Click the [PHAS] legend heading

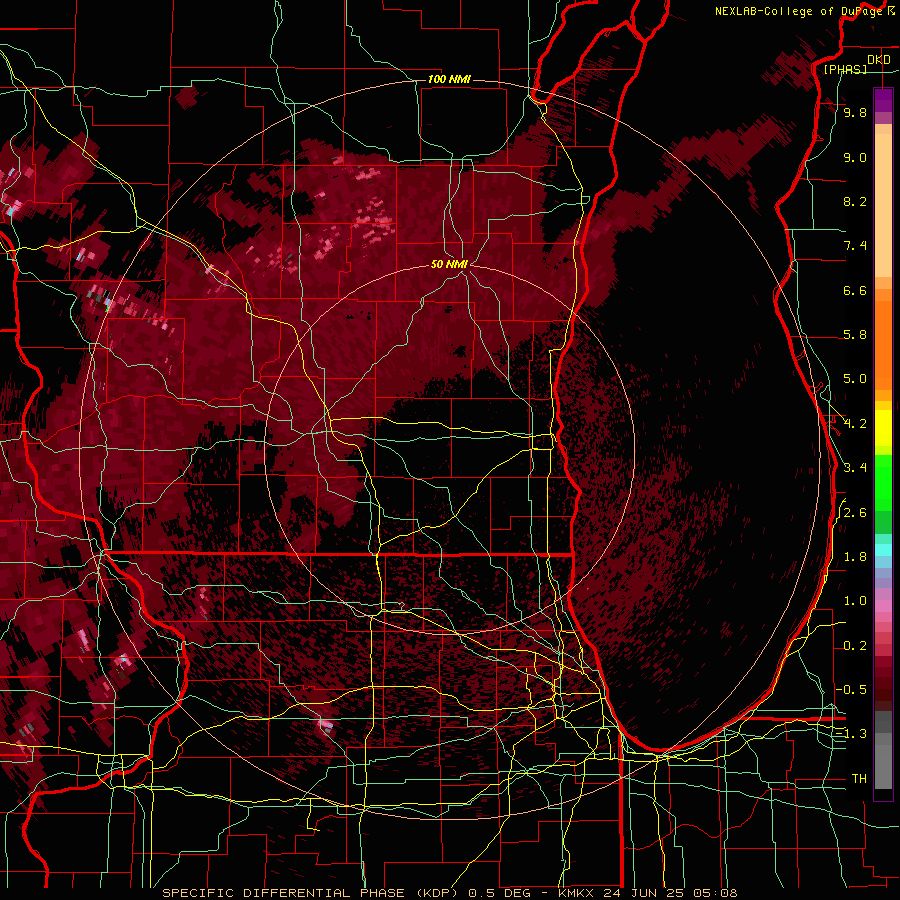coord(845,69)
